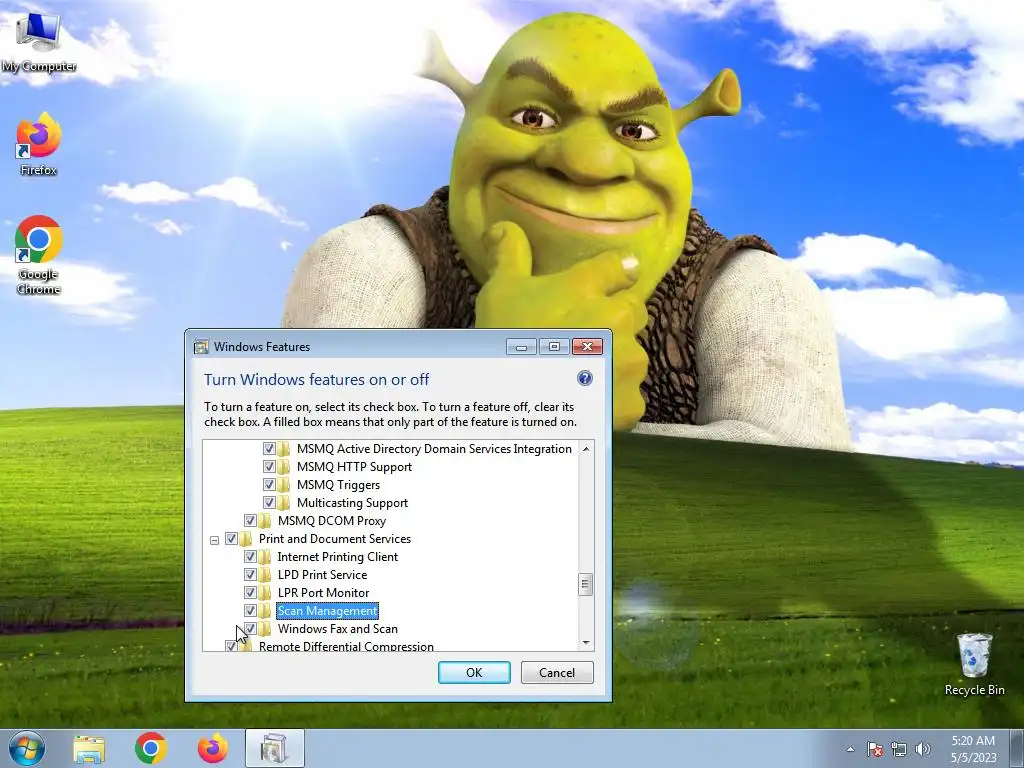The height and width of the screenshot is (768, 1024).
Task: Click the Windows Features title bar icon
Action: (x=201, y=347)
